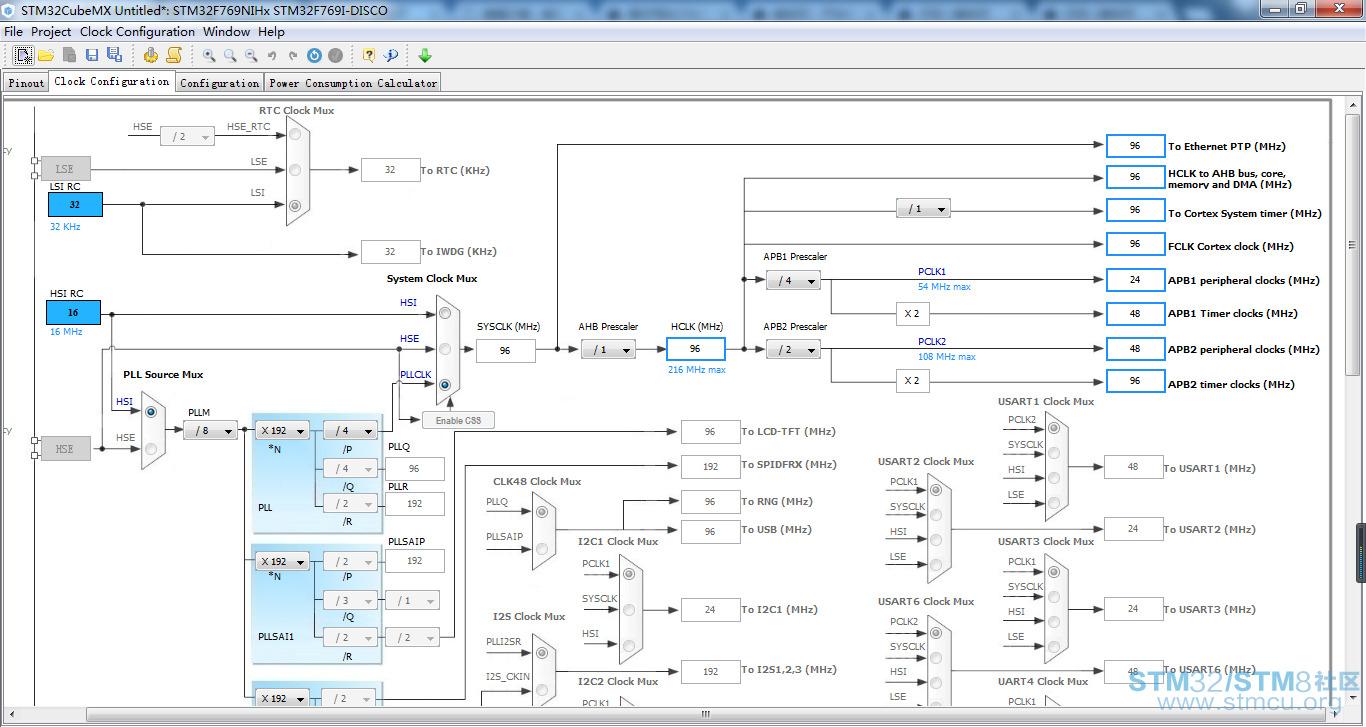
Task: Click the Generate Code gear icon
Action: point(151,55)
